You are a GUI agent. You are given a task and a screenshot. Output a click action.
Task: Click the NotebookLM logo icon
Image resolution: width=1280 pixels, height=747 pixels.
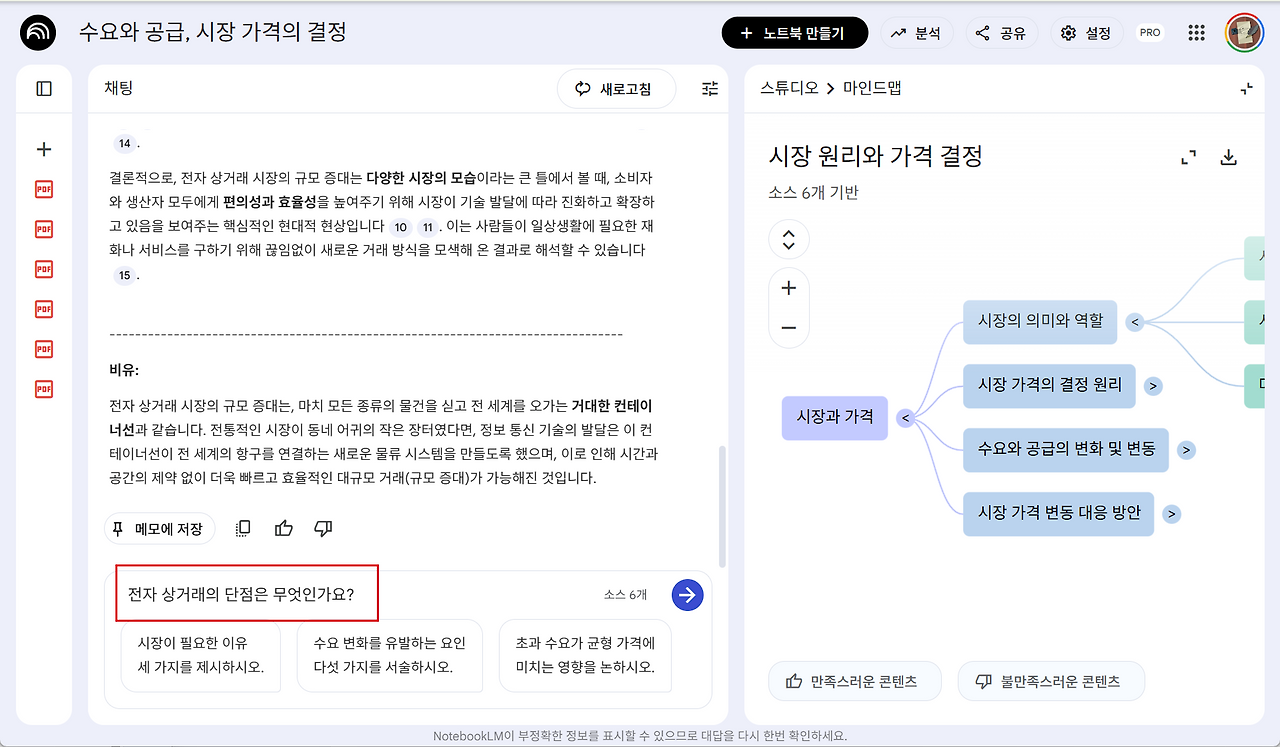coord(38,33)
